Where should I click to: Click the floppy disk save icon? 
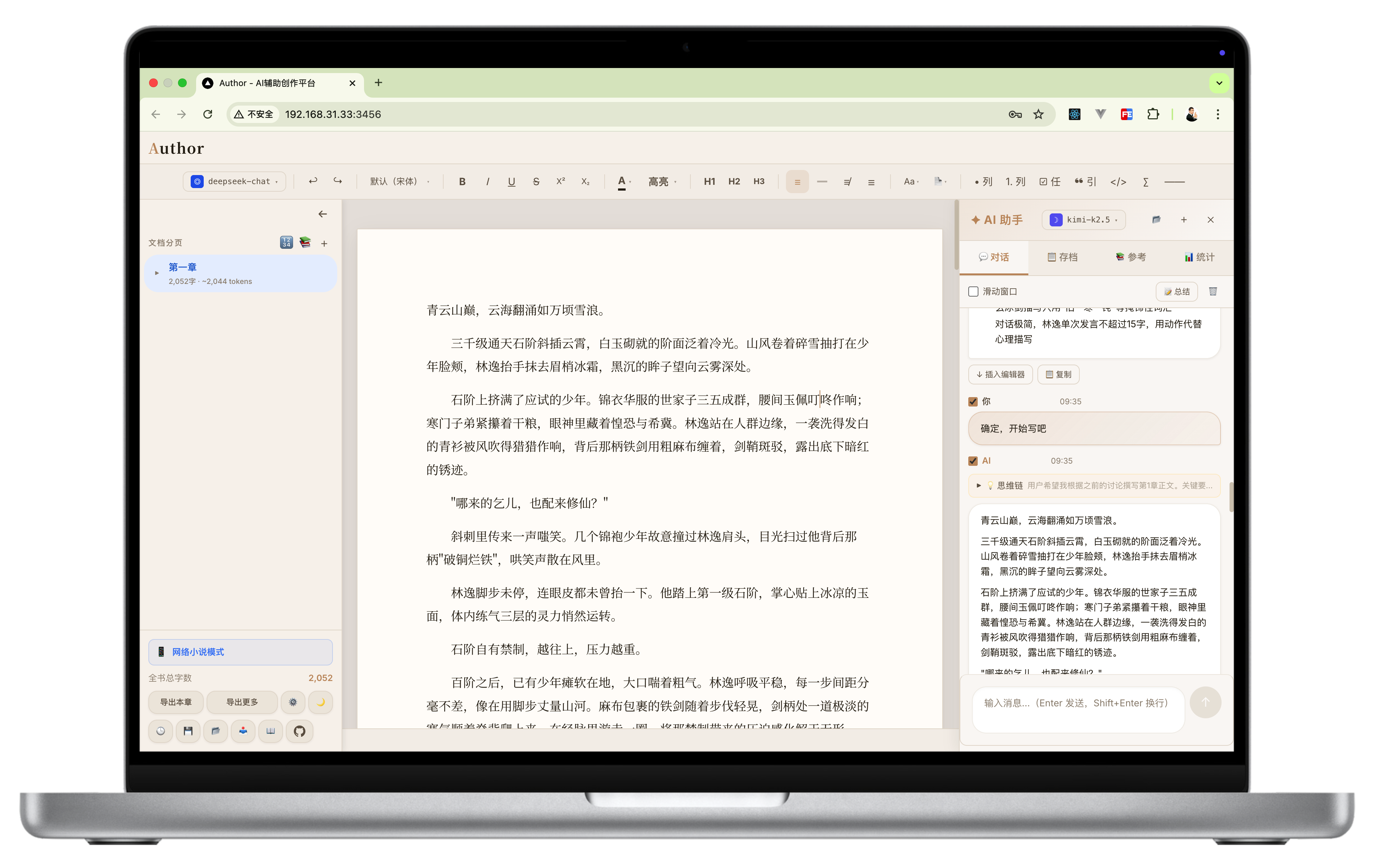[x=188, y=731]
